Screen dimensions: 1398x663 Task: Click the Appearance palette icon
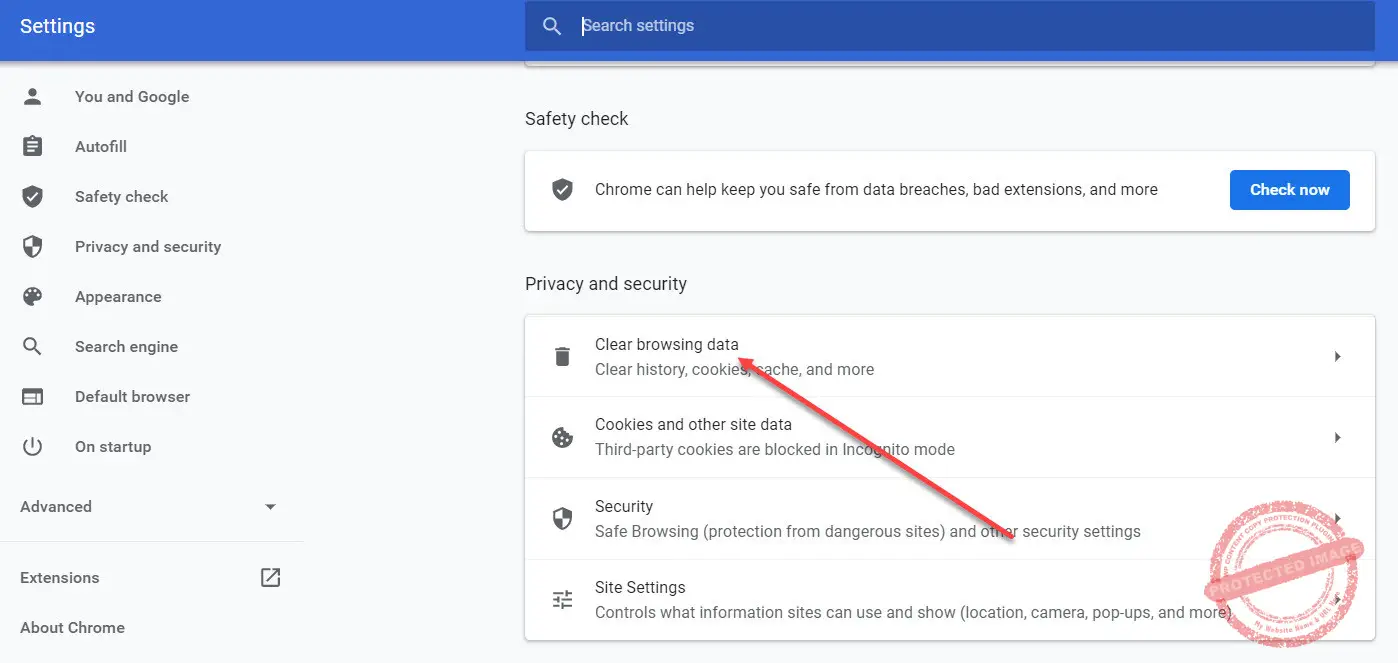click(x=33, y=297)
